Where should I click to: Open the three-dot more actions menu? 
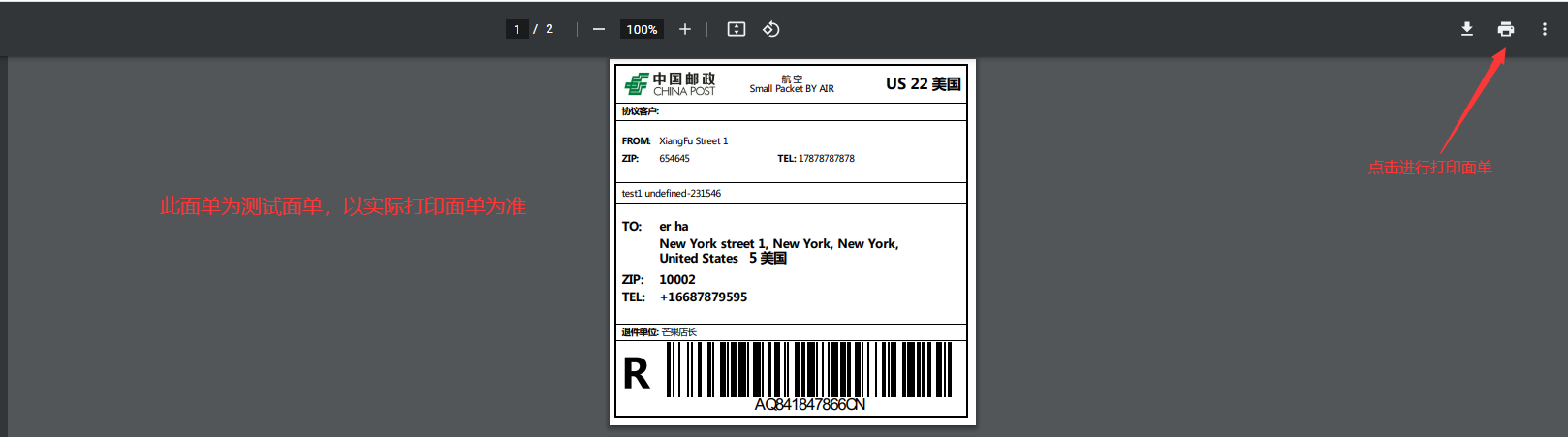point(1544,29)
